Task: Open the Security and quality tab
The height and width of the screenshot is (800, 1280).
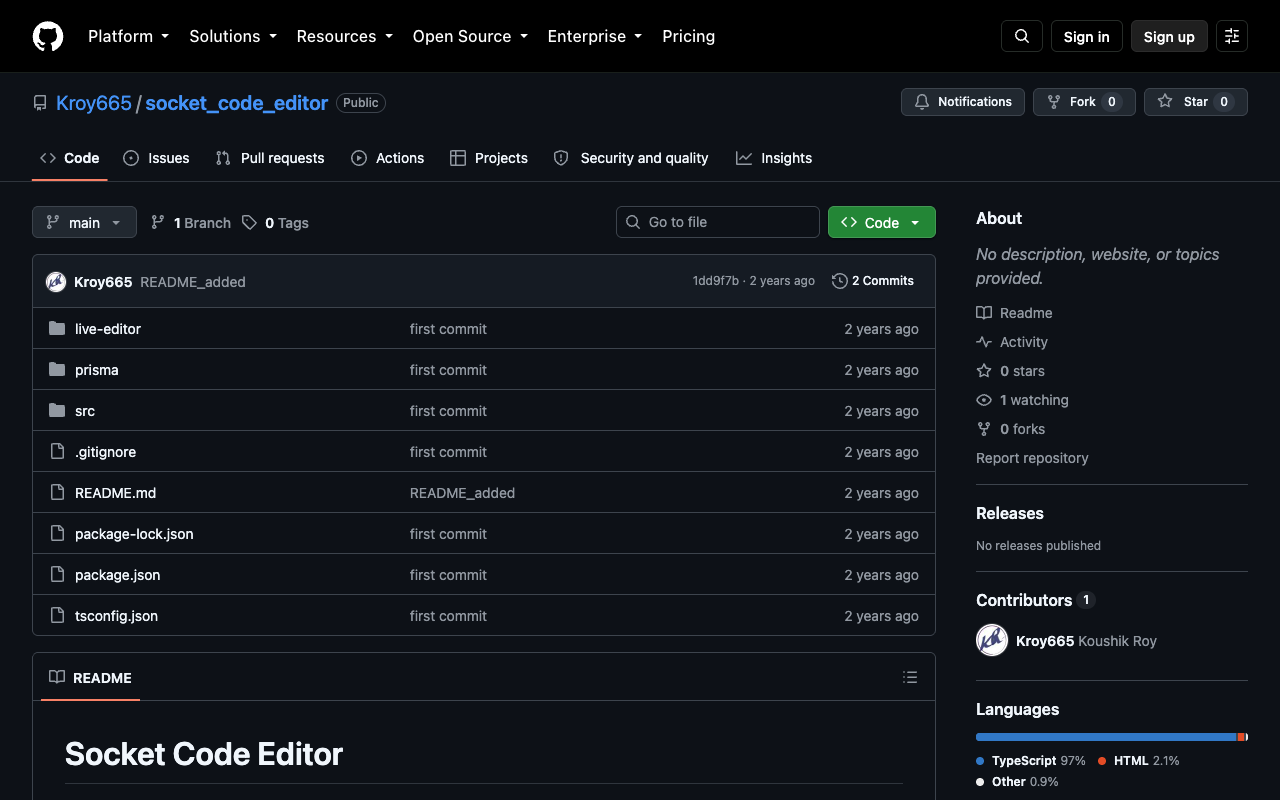Action: [x=631, y=158]
